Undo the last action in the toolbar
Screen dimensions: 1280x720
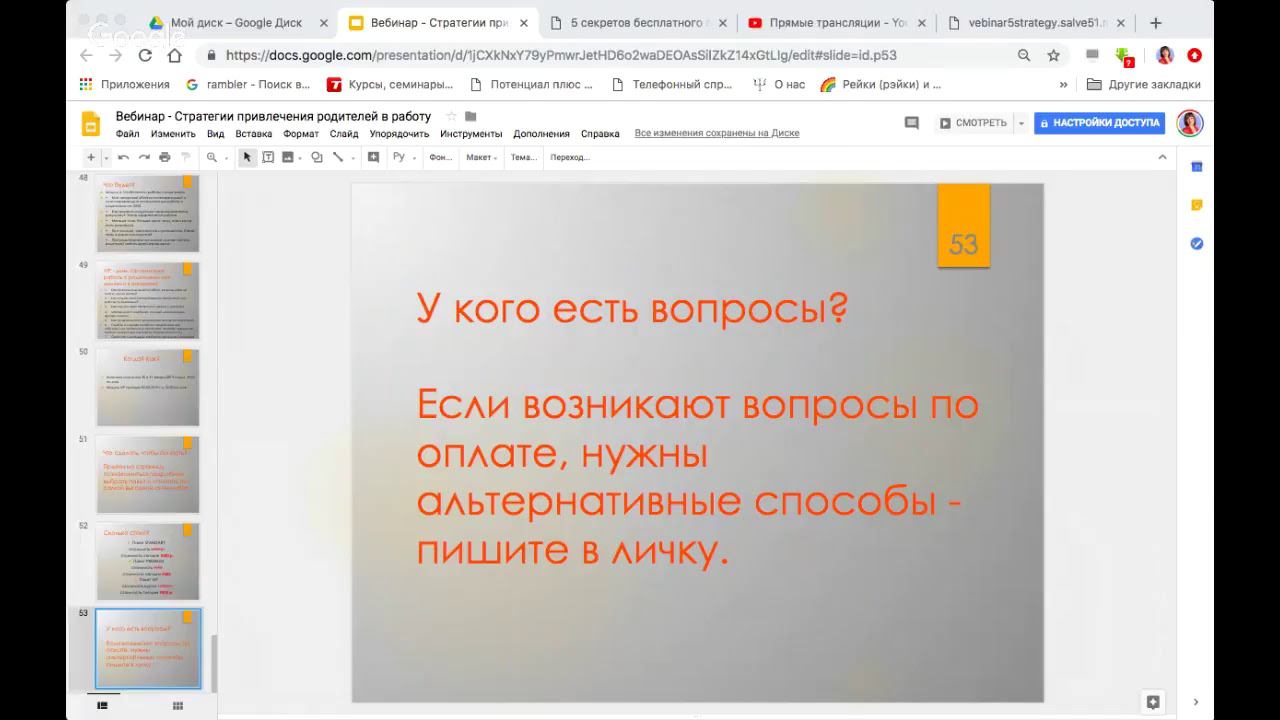(x=124, y=157)
